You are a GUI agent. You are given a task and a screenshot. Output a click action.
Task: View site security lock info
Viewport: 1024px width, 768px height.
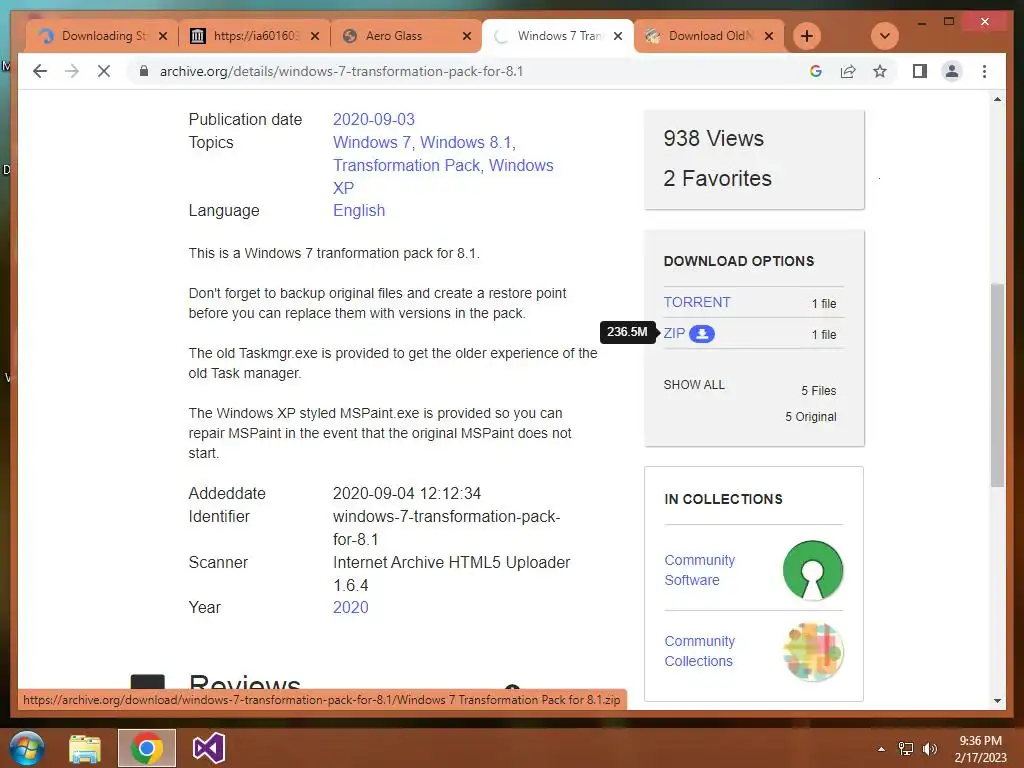pyautogui.click(x=144, y=71)
